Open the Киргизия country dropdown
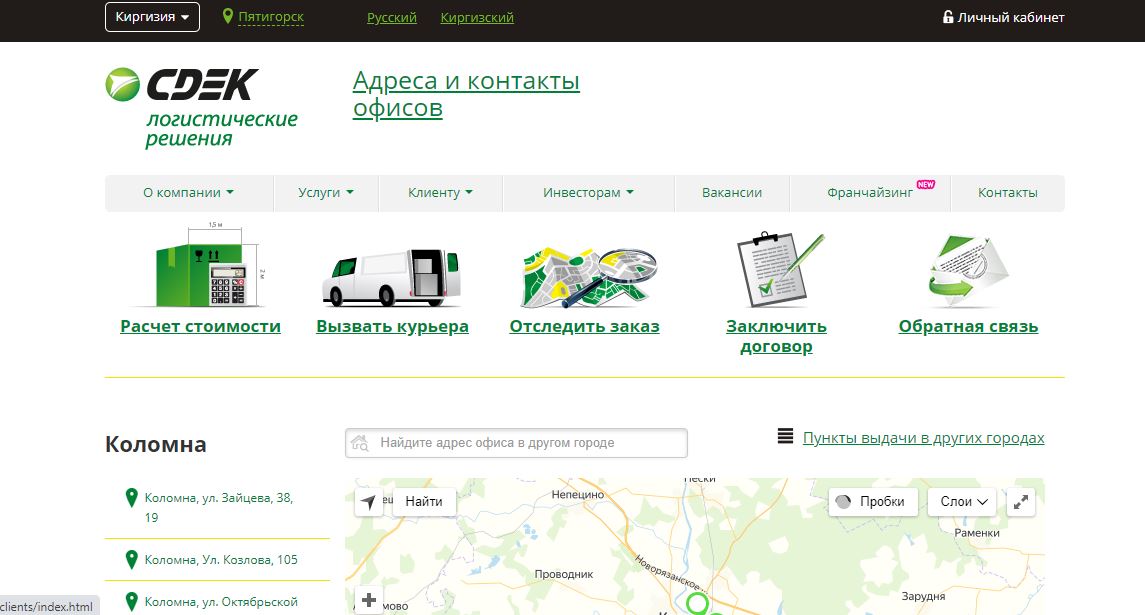 152,17
